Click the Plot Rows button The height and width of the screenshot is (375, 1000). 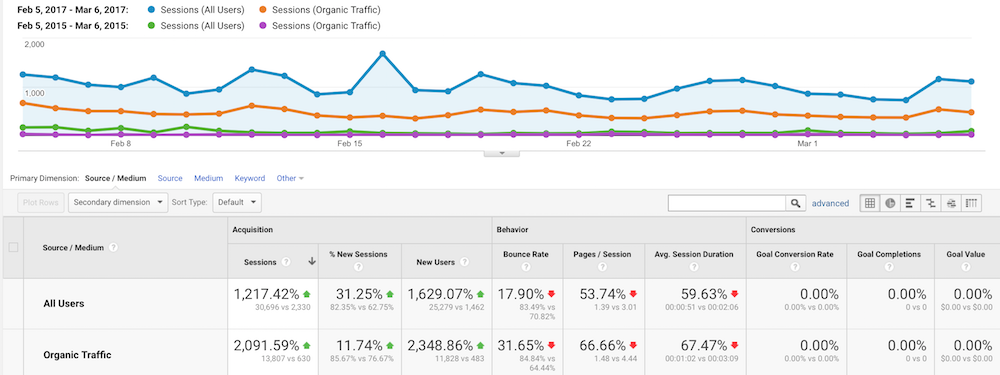point(41,203)
